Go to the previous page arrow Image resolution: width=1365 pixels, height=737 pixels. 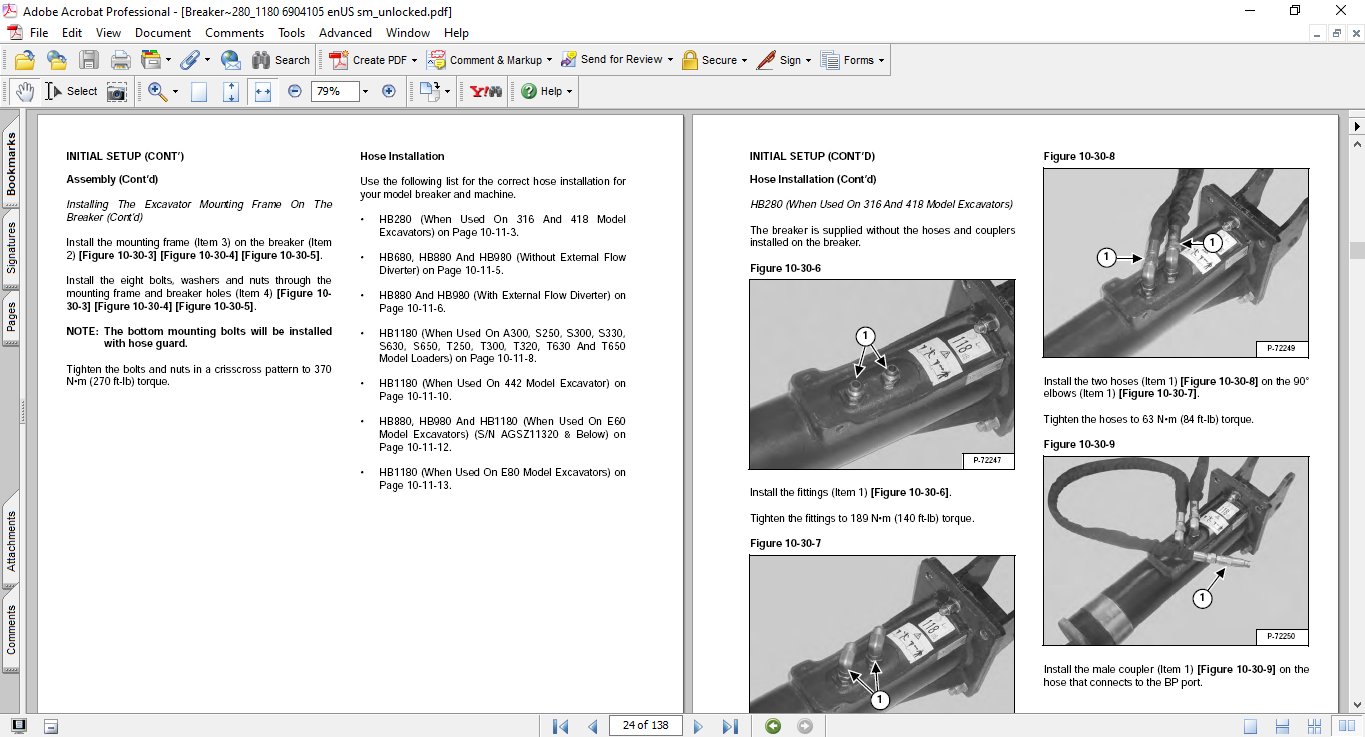coord(593,726)
